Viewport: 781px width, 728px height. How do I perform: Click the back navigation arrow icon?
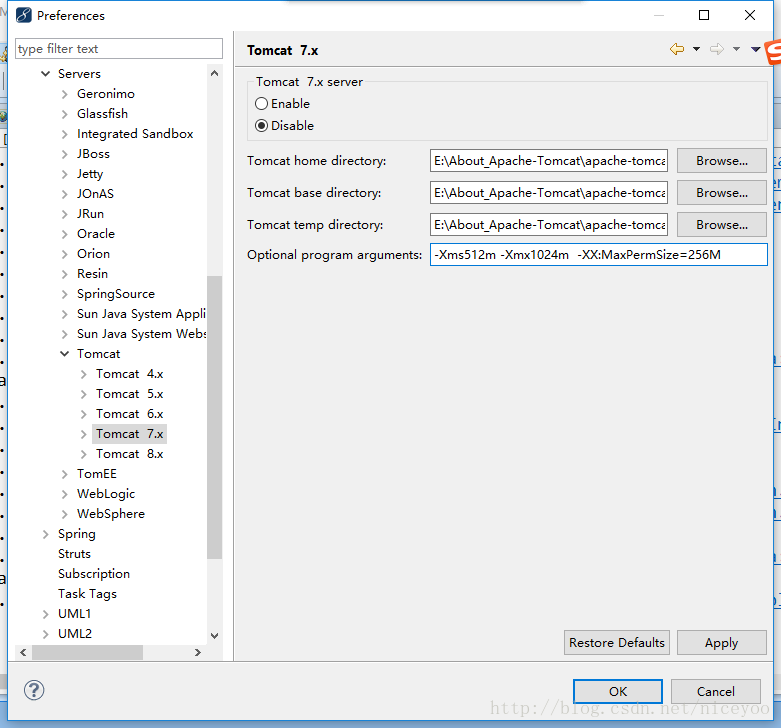click(x=677, y=49)
